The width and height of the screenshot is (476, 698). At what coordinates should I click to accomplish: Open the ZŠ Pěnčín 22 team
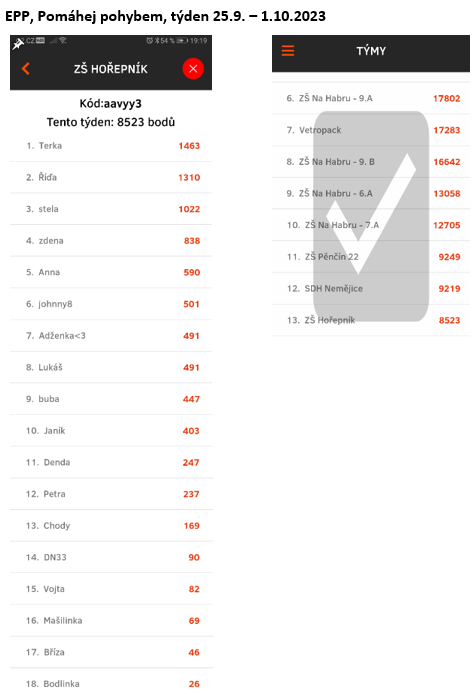pos(371,257)
